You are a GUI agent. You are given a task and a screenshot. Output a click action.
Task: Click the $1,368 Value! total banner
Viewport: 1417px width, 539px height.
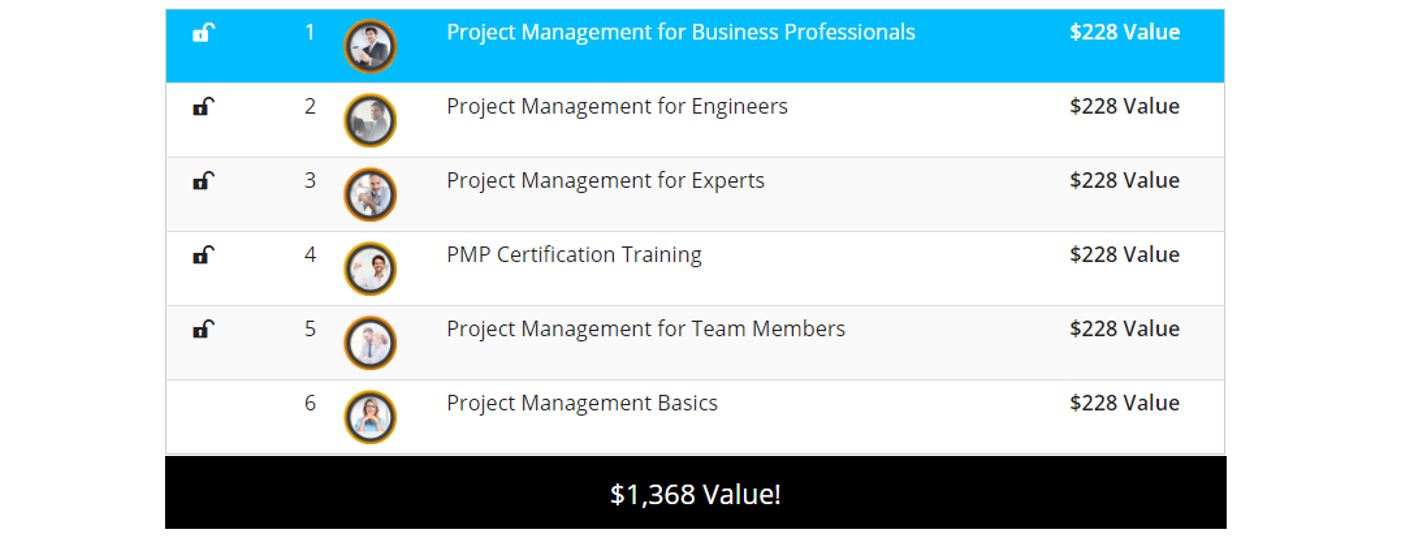695,494
